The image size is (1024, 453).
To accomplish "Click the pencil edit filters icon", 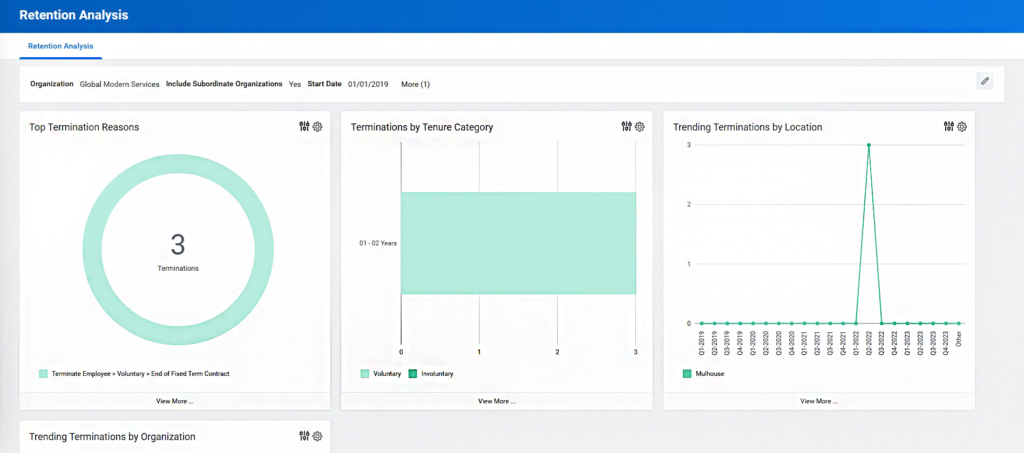I will (985, 81).
